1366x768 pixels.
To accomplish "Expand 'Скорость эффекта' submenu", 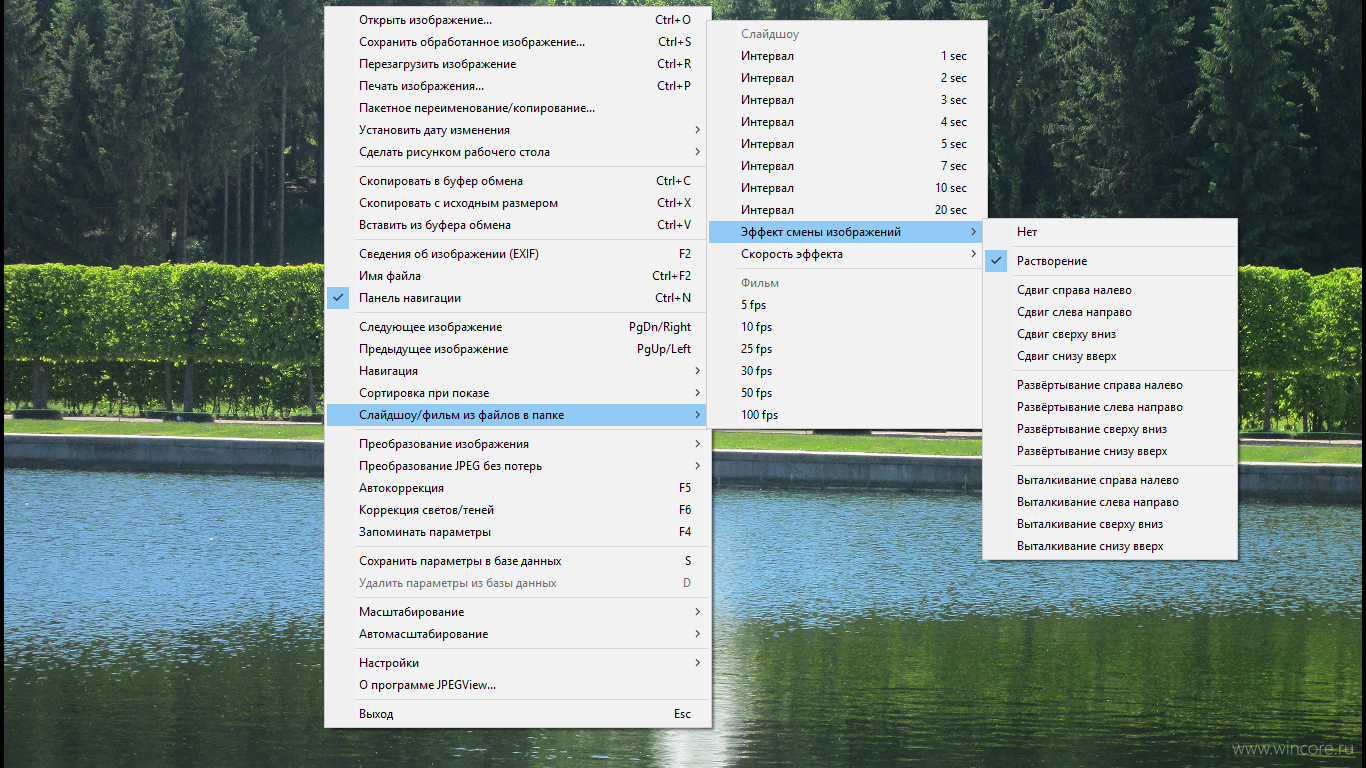I will point(846,254).
